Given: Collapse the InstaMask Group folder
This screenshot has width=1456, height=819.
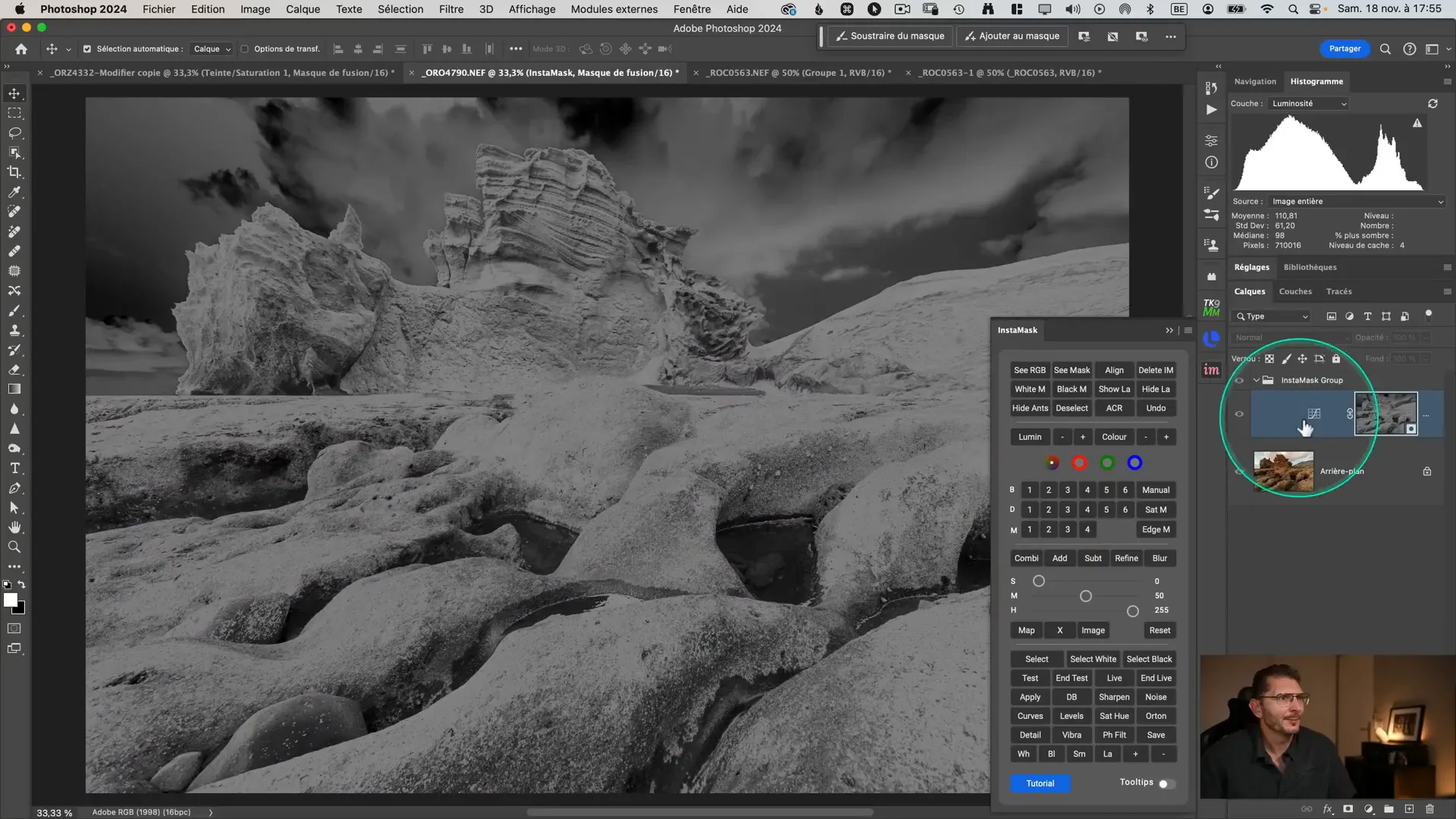Looking at the screenshot, I should (x=1257, y=381).
